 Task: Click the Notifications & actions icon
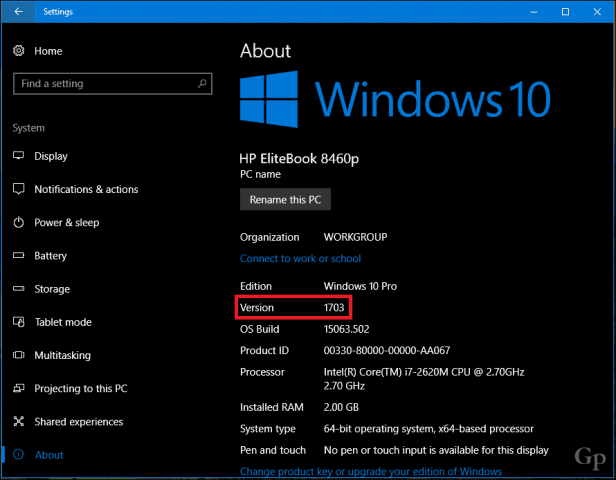tap(18, 189)
